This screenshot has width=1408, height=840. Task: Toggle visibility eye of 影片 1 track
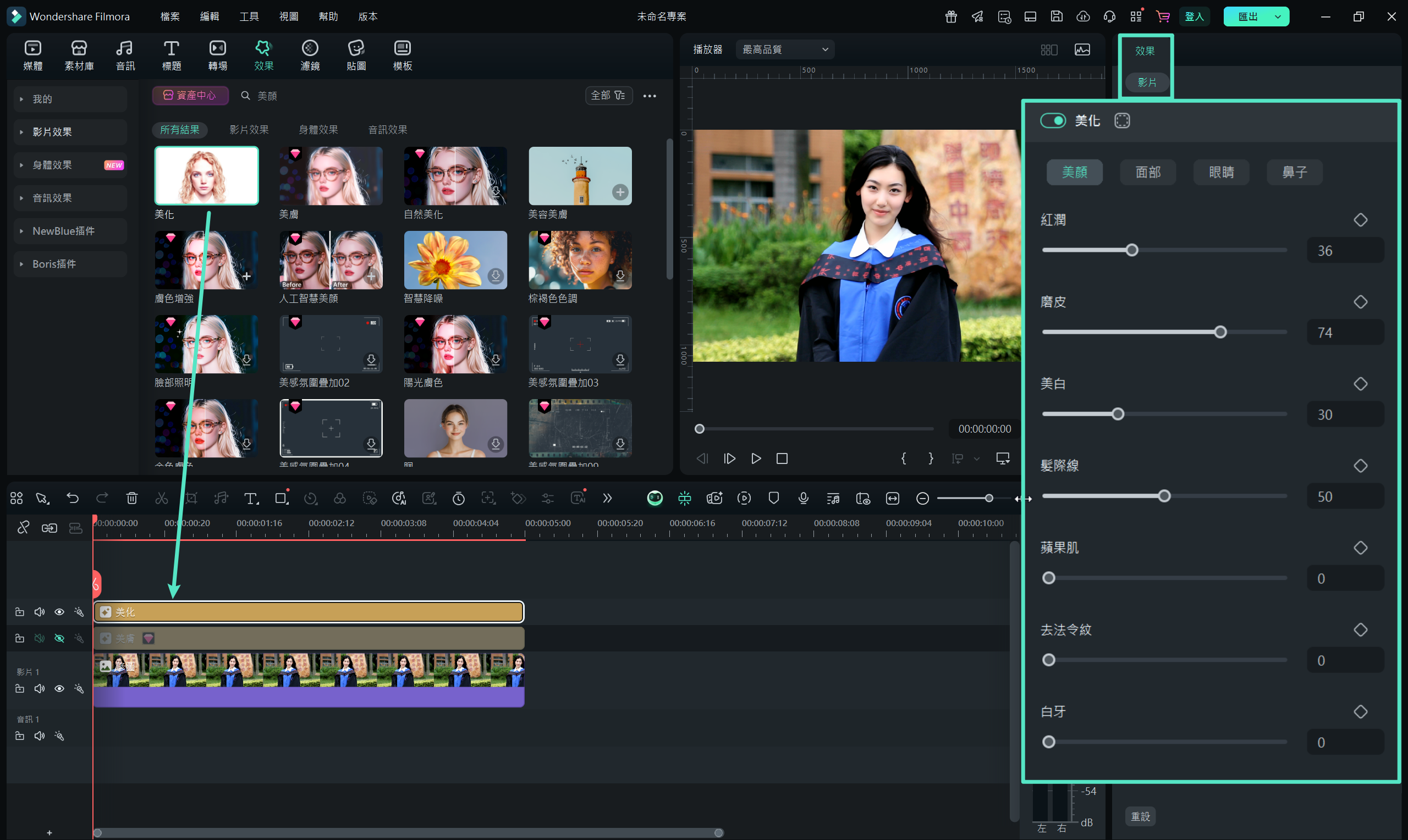[x=59, y=689]
